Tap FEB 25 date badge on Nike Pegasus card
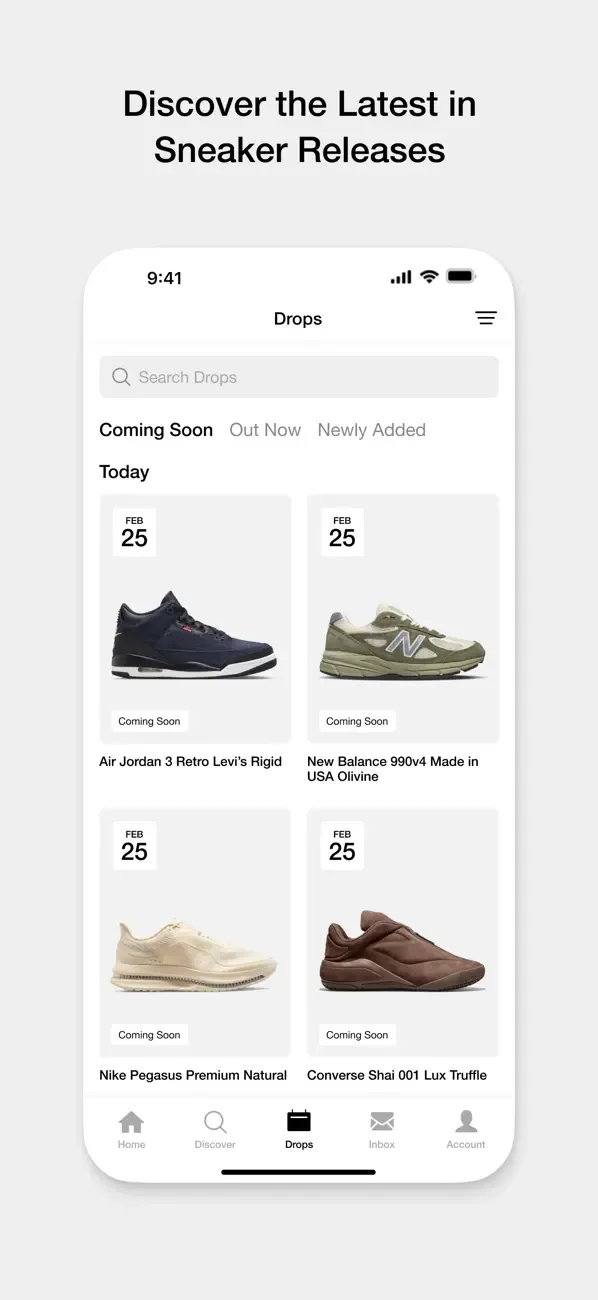 point(134,846)
